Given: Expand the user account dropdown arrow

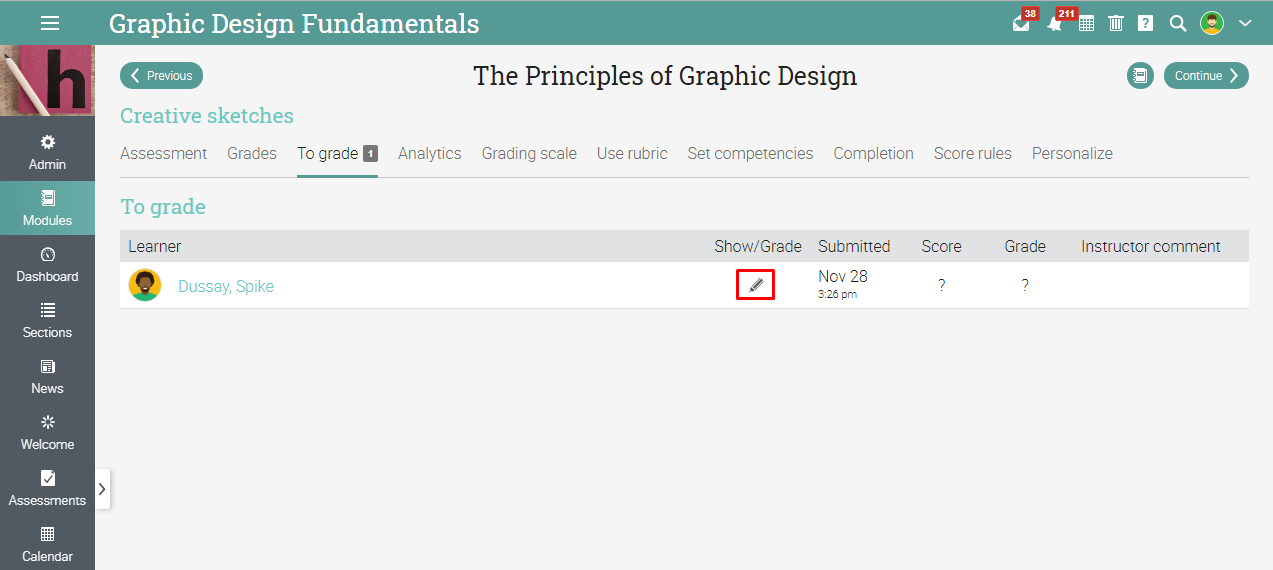Looking at the screenshot, I should pyautogui.click(x=1245, y=23).
